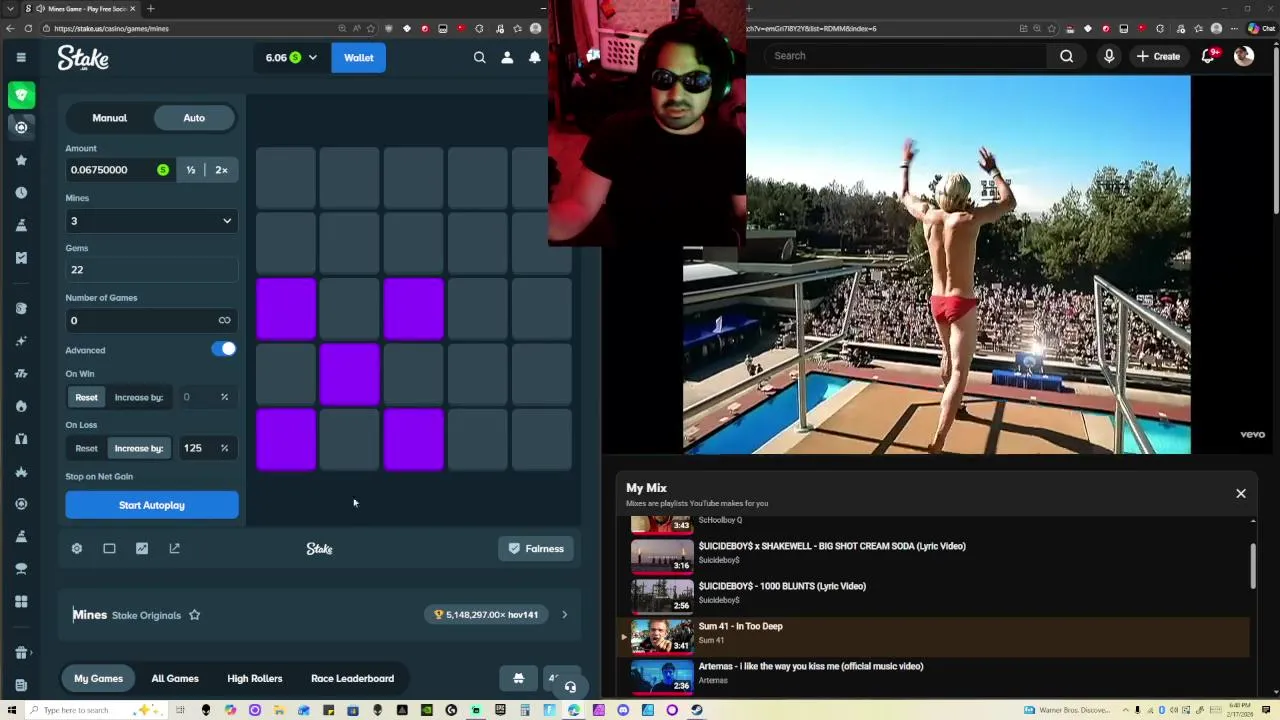Reload the Stake browser page
The image size is (1280, 720).
[x=28, y=28]
